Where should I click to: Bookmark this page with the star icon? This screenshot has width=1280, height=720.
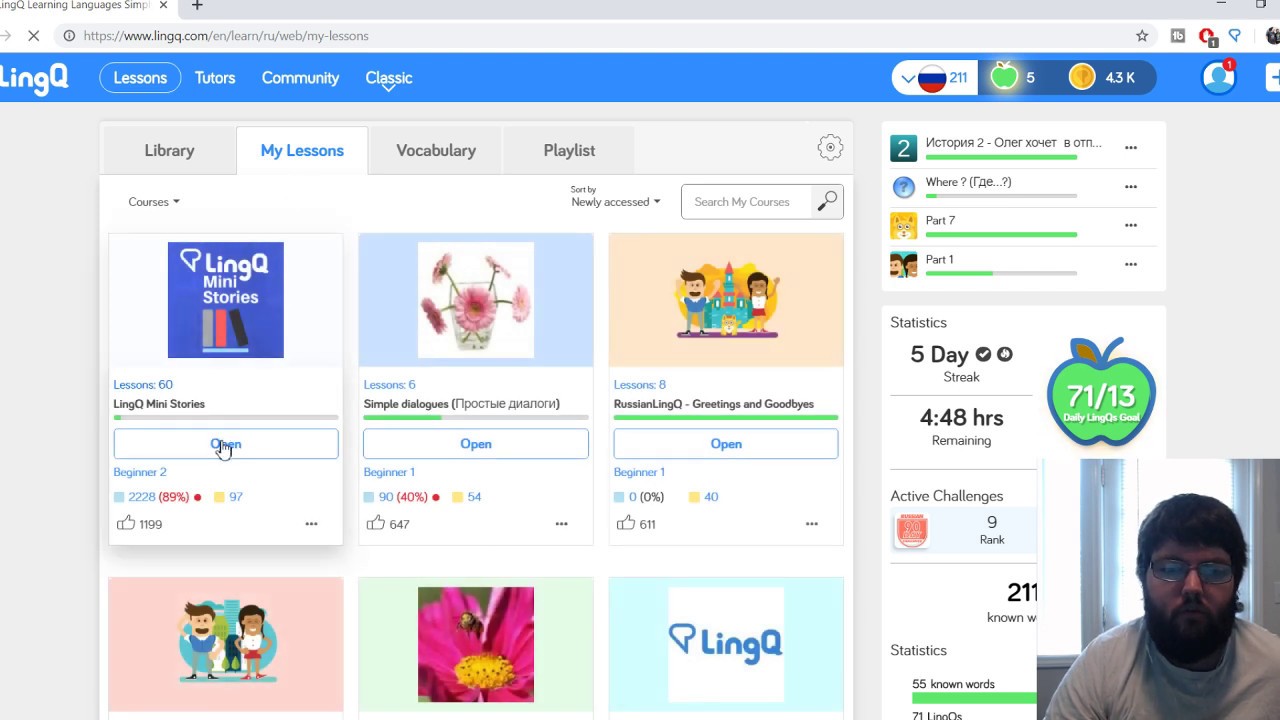point(1142,35)
